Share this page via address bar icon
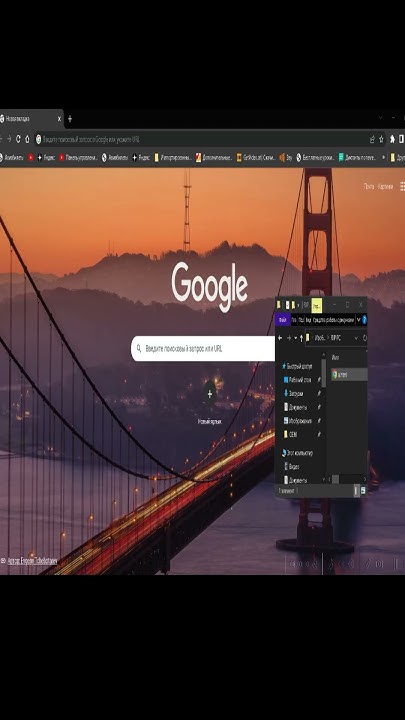 coord(372,139)
